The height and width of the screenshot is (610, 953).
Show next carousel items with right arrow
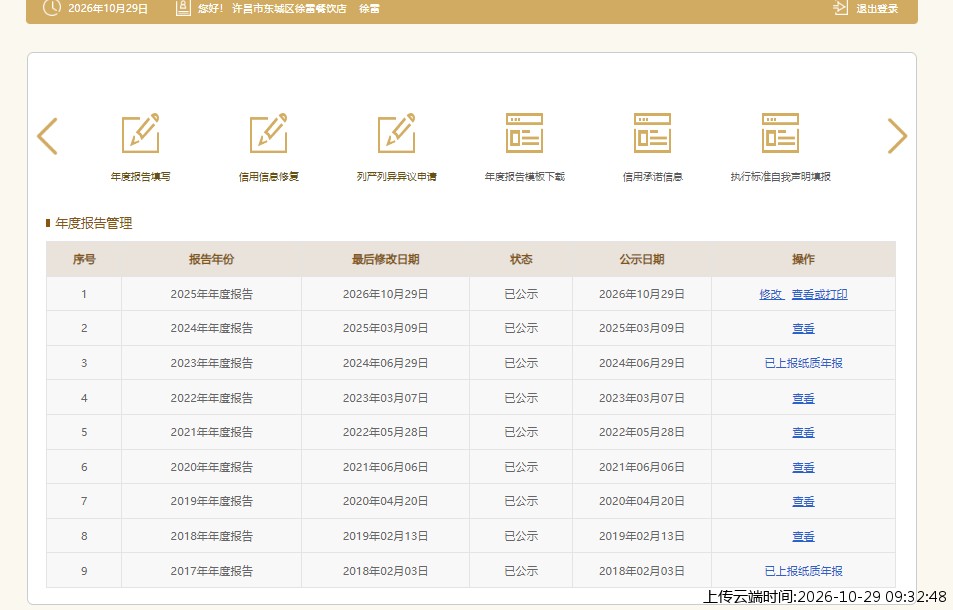pyautogui.click(x=897, y=135)
